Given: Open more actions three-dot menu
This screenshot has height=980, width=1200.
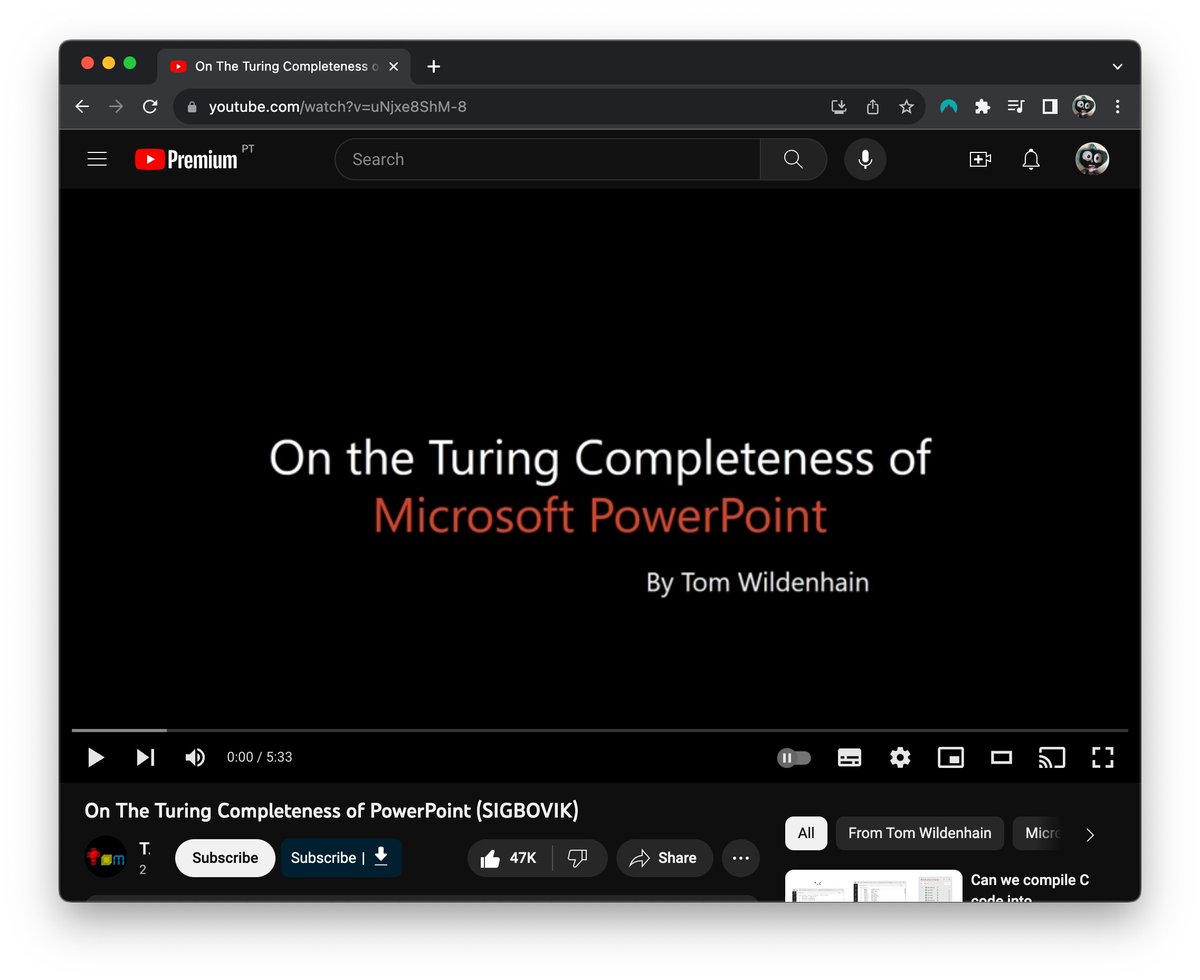Looking at the screenshot, I should (741, 858).
